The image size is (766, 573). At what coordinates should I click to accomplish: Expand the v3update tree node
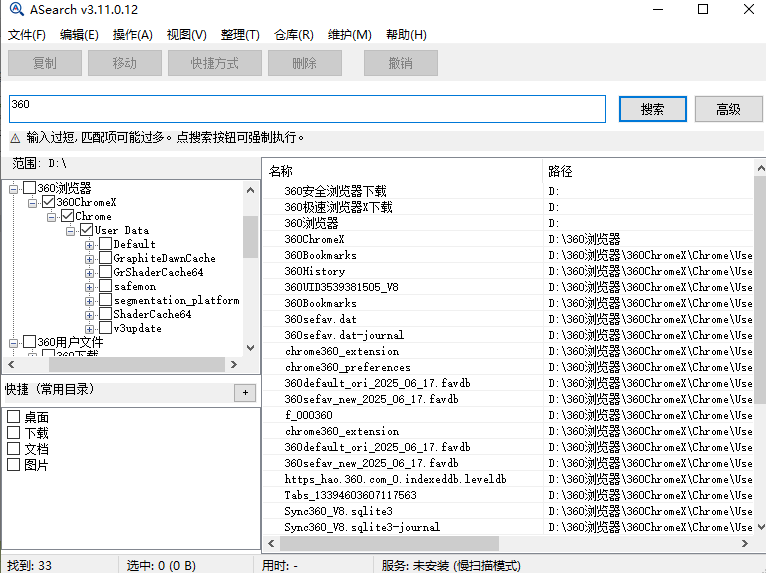point(89,329)
